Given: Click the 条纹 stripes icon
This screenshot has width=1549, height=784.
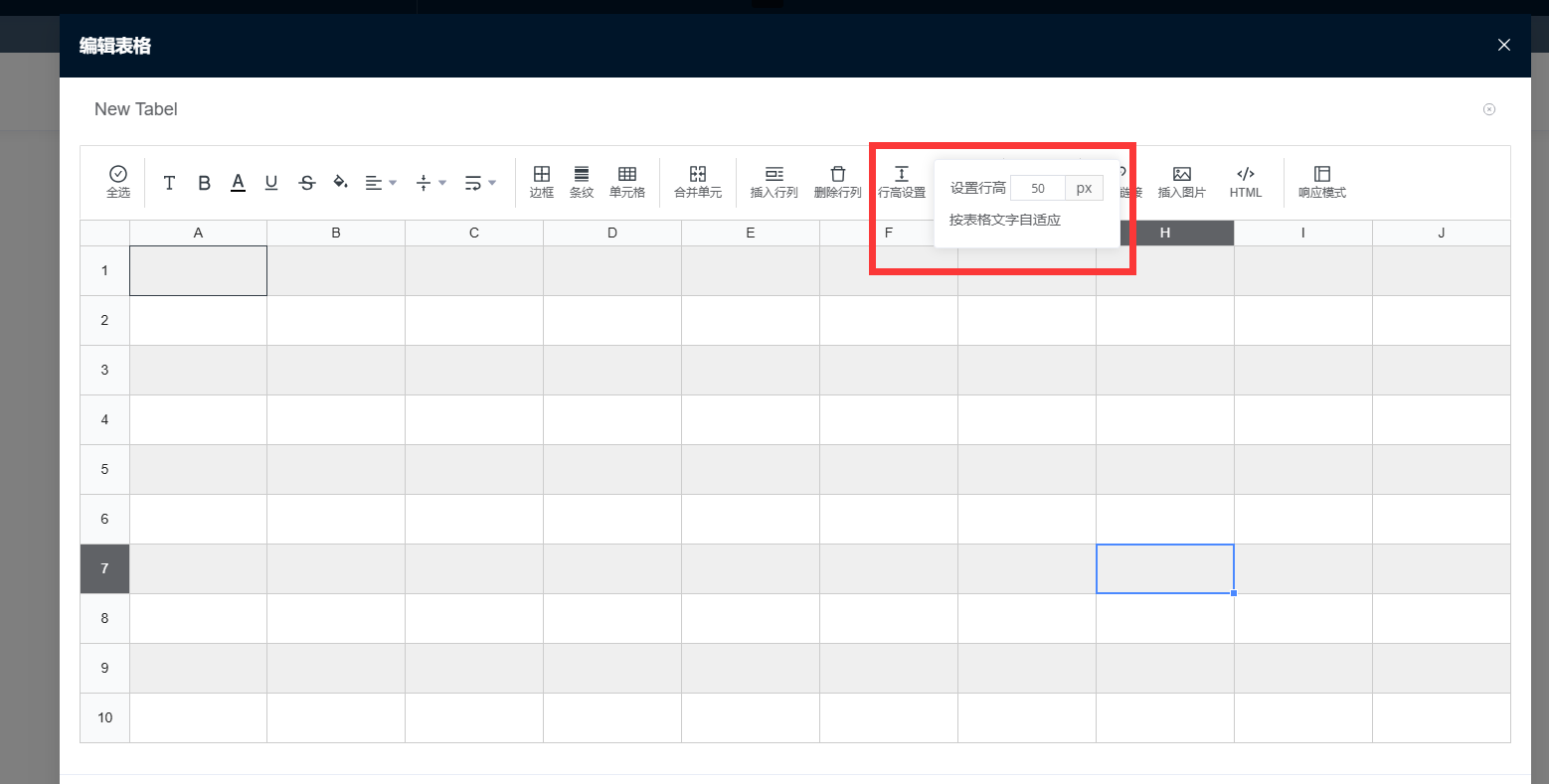Looking at the screenshot, I should pos(582,181).
